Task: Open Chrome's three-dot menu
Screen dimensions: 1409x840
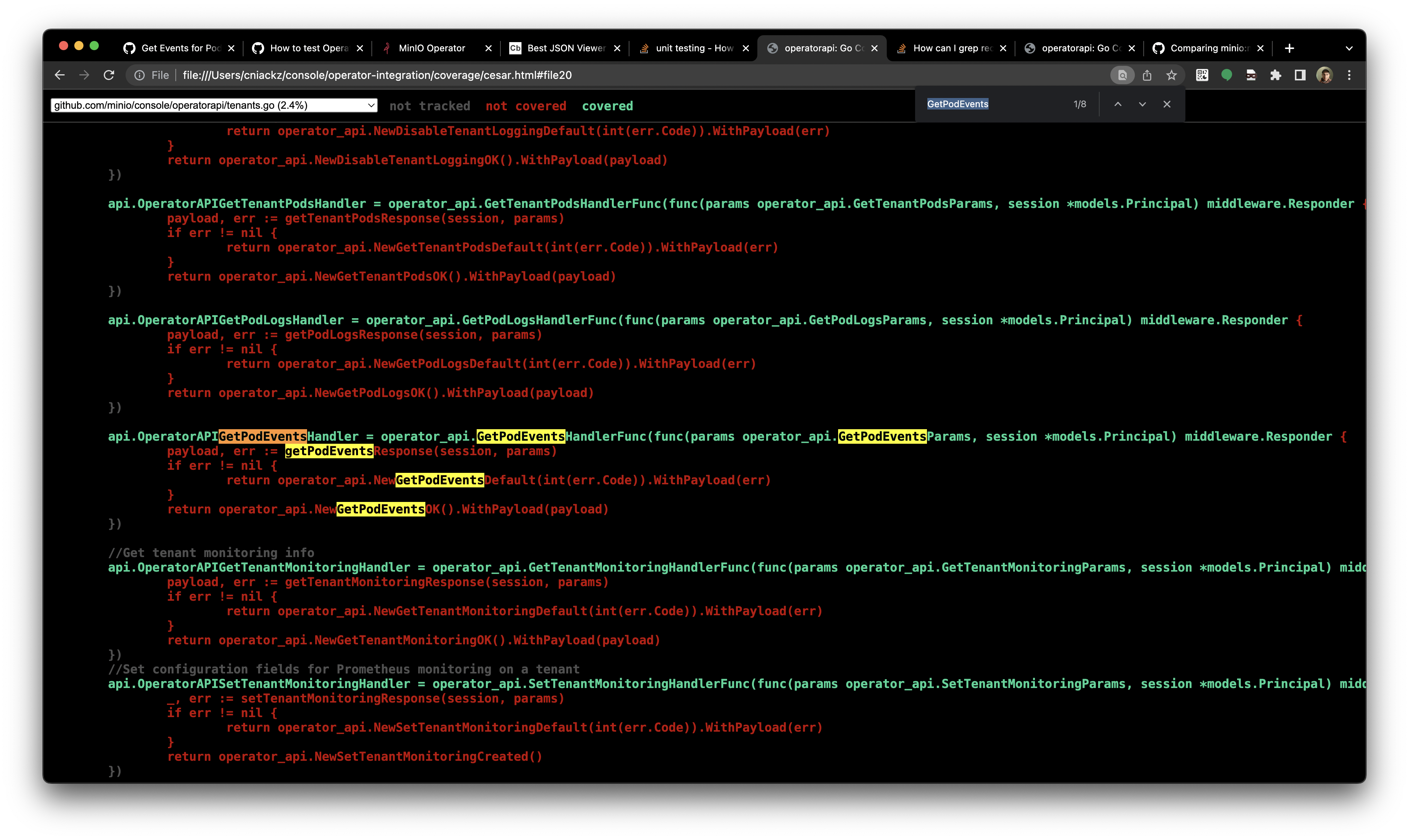Action: (x=1349, y=75)
